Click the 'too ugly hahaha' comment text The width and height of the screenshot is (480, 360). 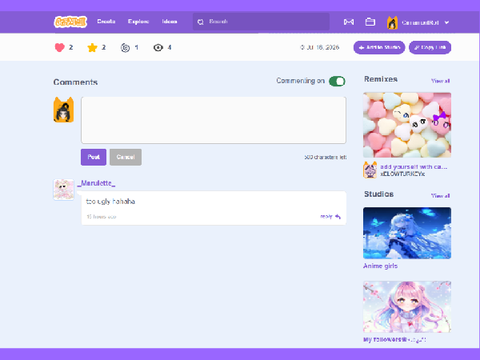coord(110,201)
